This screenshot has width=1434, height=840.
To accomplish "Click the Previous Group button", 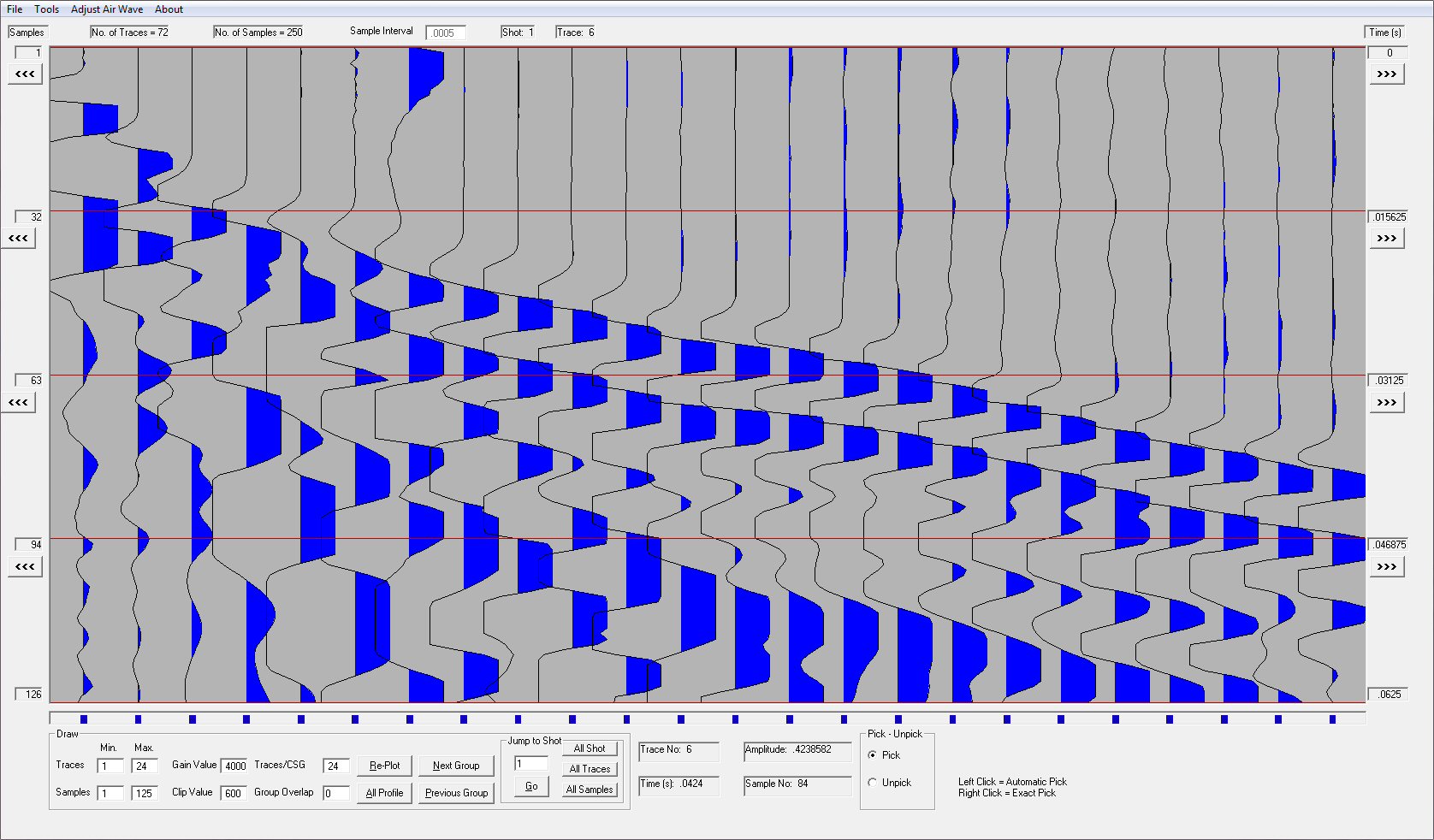I will [x=456, y=793].
